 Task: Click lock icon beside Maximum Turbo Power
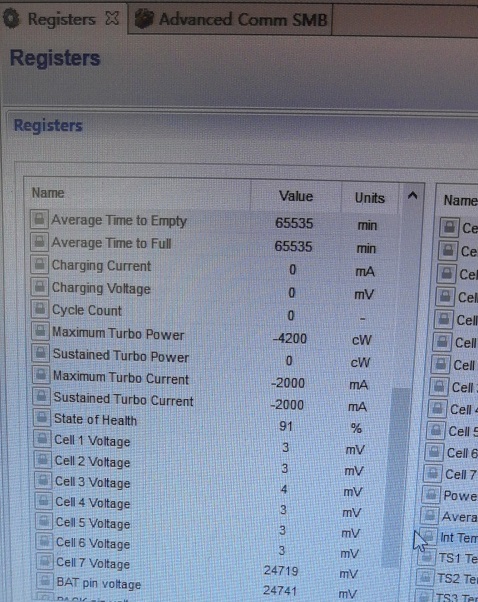pyautogui.click(x=41, y=331)
